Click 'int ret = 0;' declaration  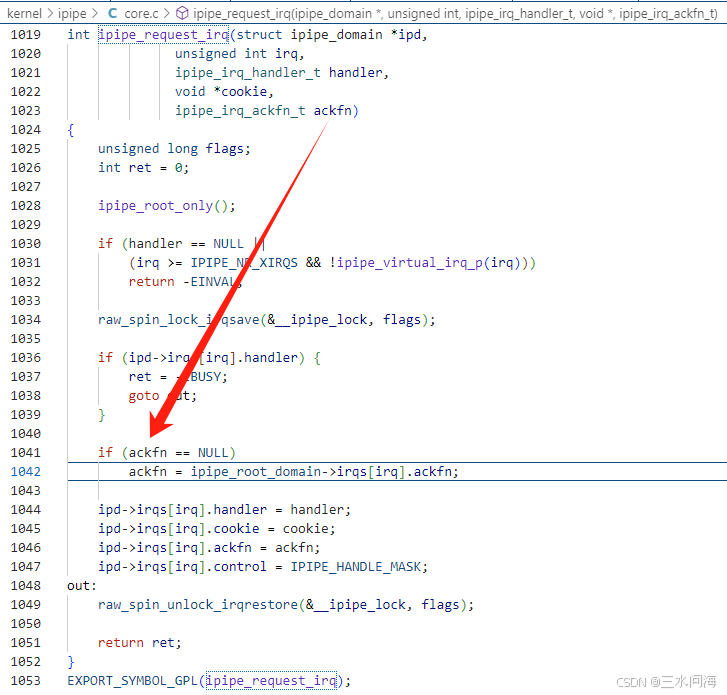[143, 168]
